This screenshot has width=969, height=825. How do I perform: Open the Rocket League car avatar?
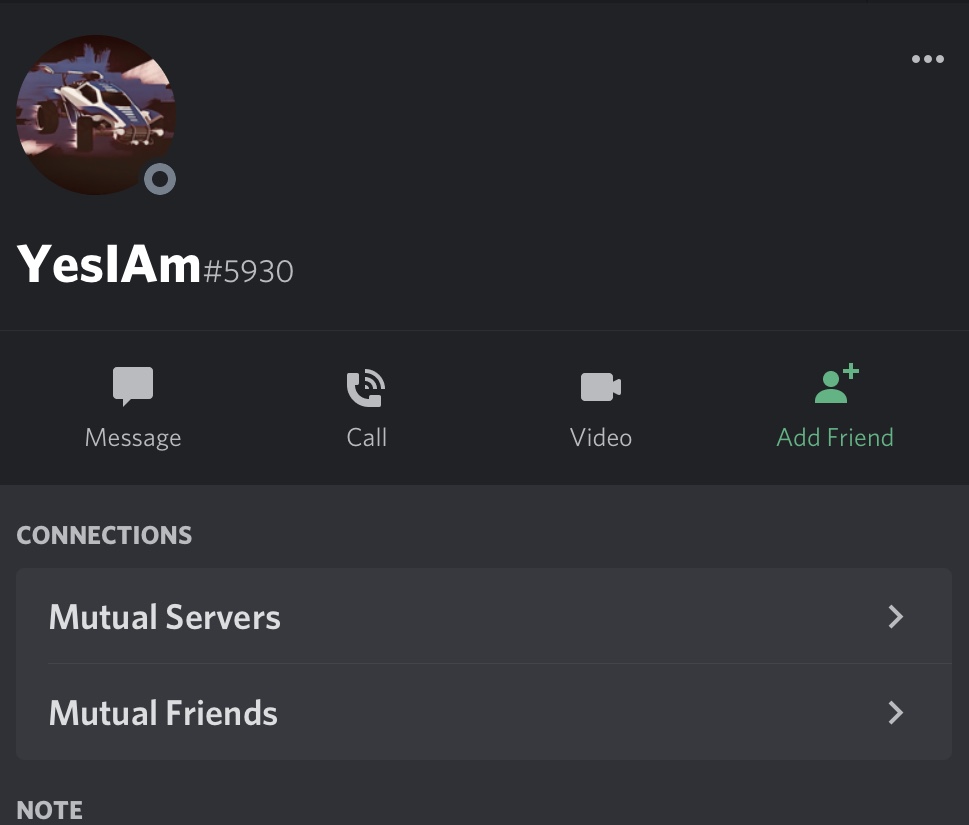(96, 115)
